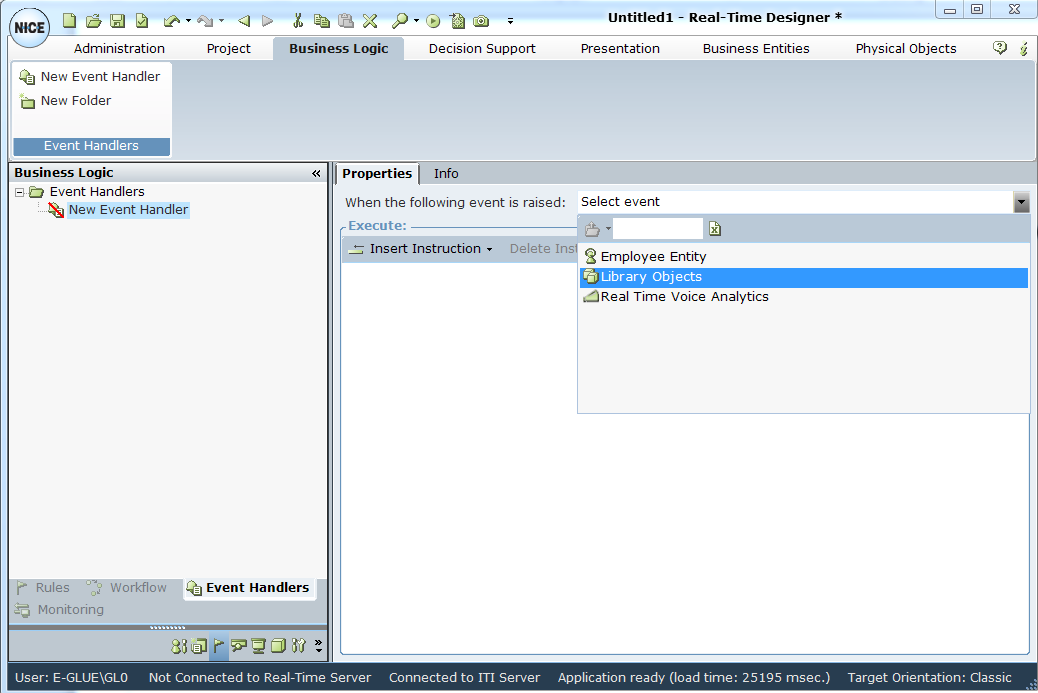Image resolution: width=1038 pixels, height=693 pixels.
Task: Expand the magnifier search dropdown arrow
Action: click(415, 21)
